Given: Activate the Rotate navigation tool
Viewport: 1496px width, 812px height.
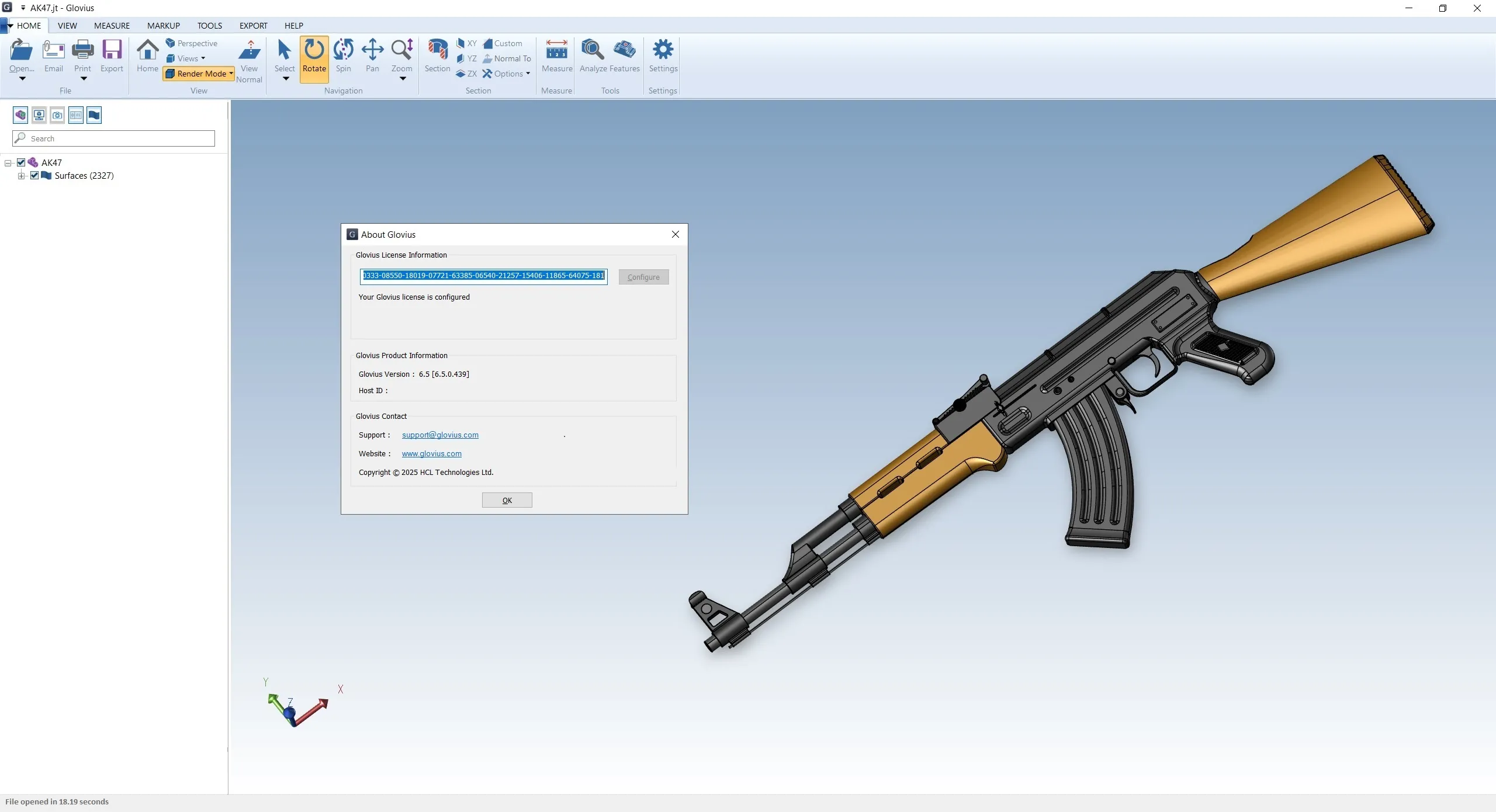Looking at the screenshot, I should coord(314,59).
